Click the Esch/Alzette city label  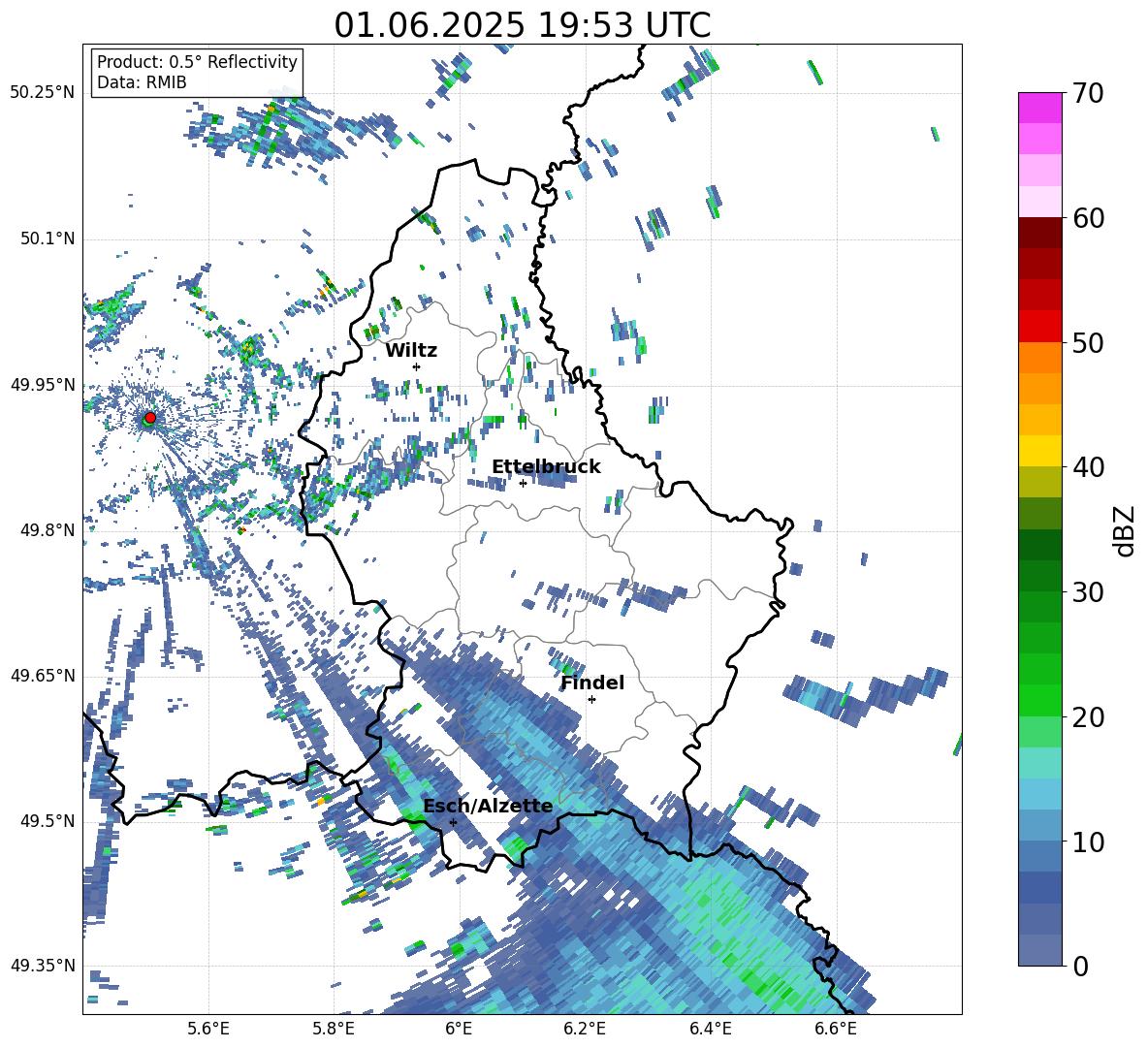coord(489,807)
